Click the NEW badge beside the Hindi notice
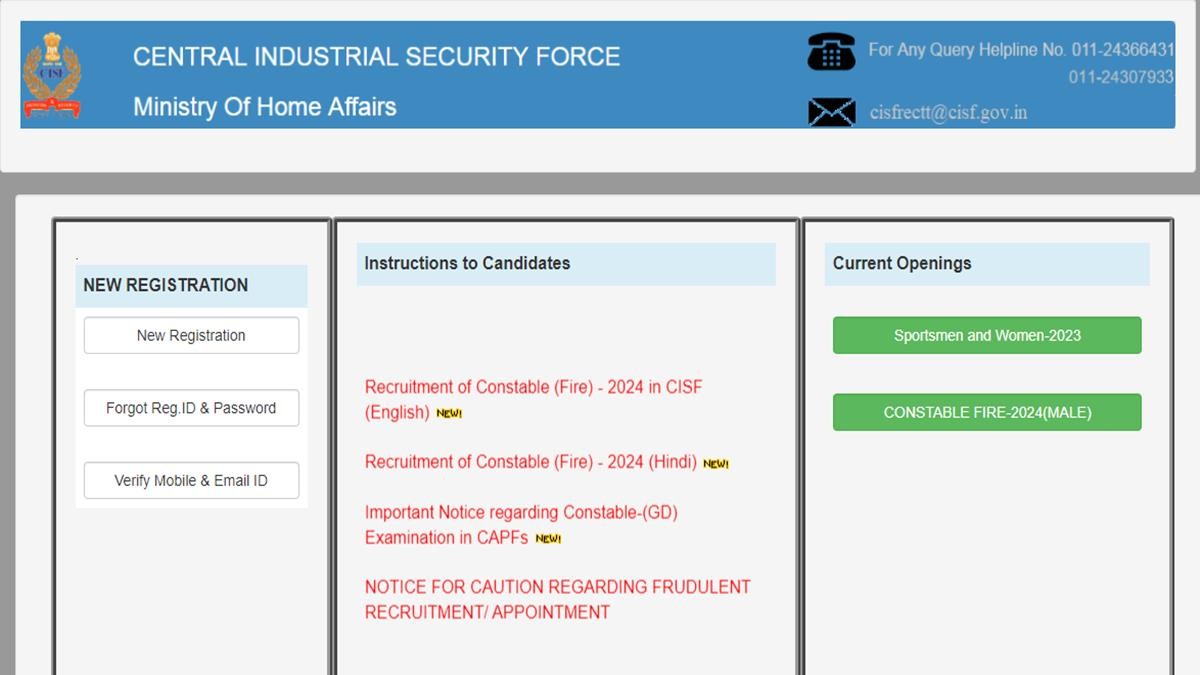The image size is (1200, 675). (x=716, y=464)
